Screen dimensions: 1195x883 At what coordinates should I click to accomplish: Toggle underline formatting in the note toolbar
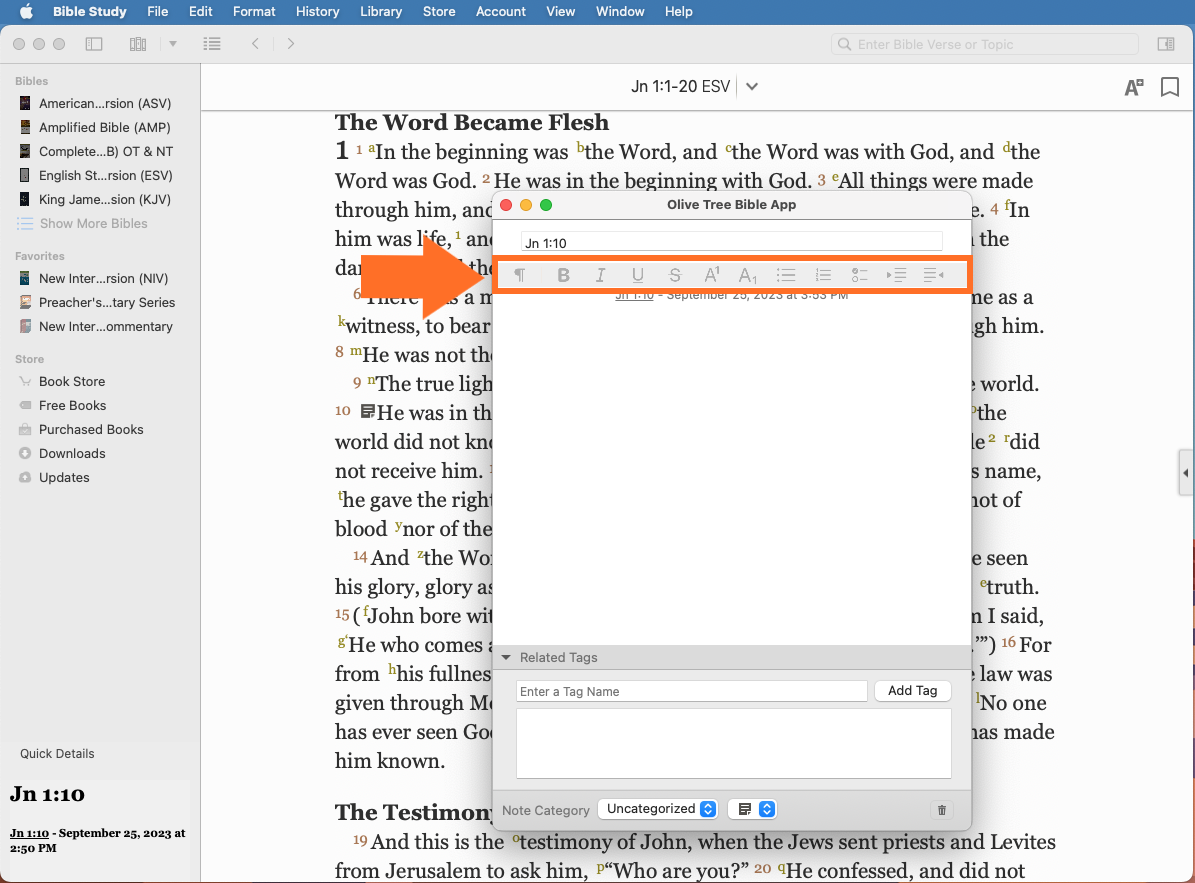pyautogui.click(x=638, y=275)
